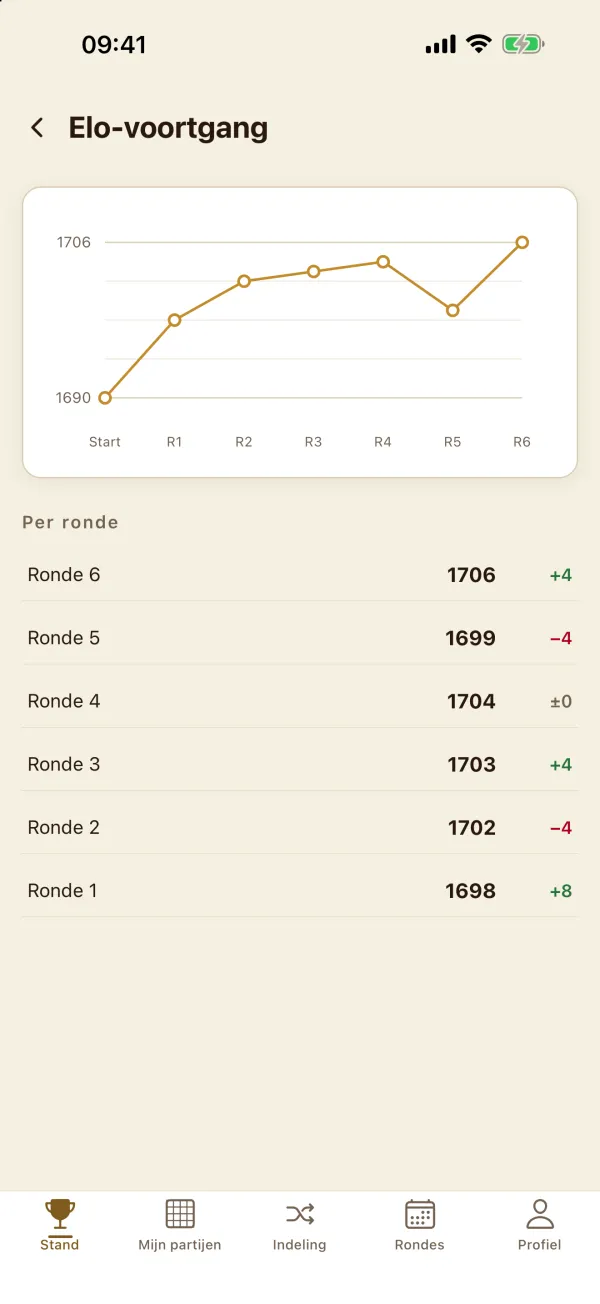The height and width of the screenshot is (1304, 600).
Task: Open the Ronde 2 row
Action: pos(300,827)
